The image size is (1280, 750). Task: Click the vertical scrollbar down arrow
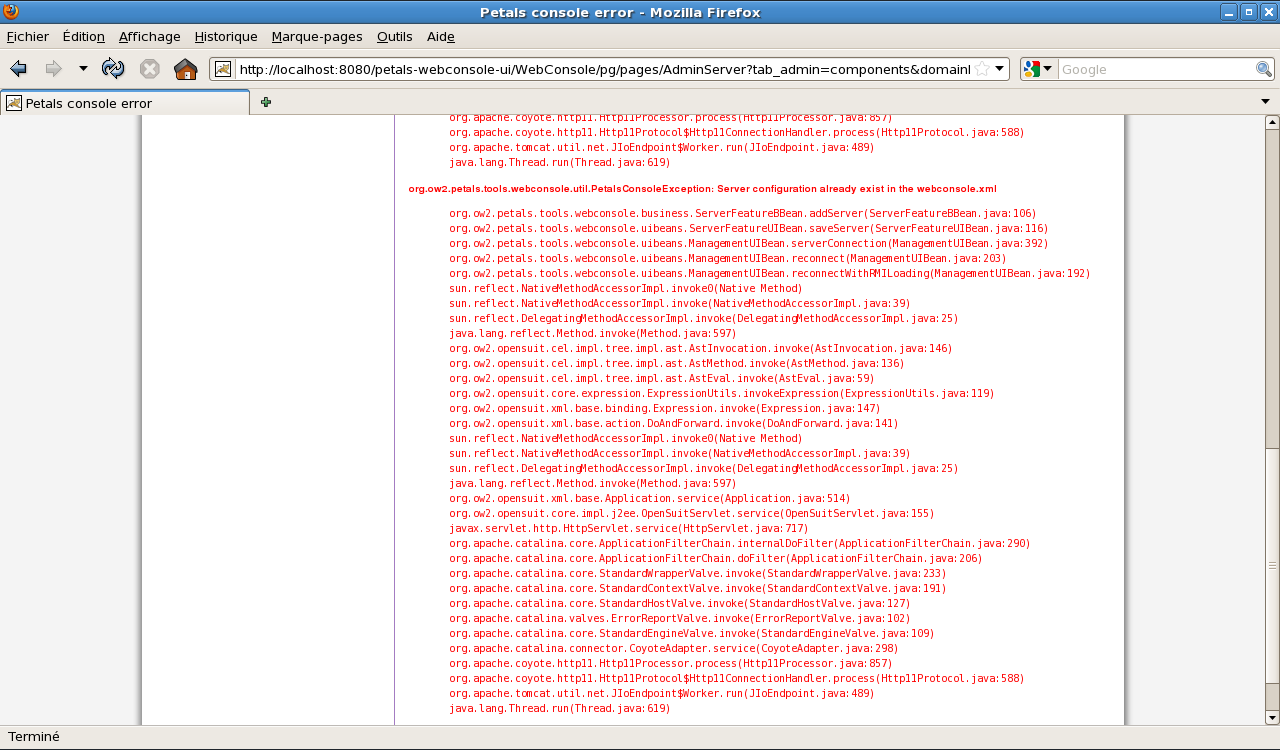pyautogui.click(x=1272, y=717)
